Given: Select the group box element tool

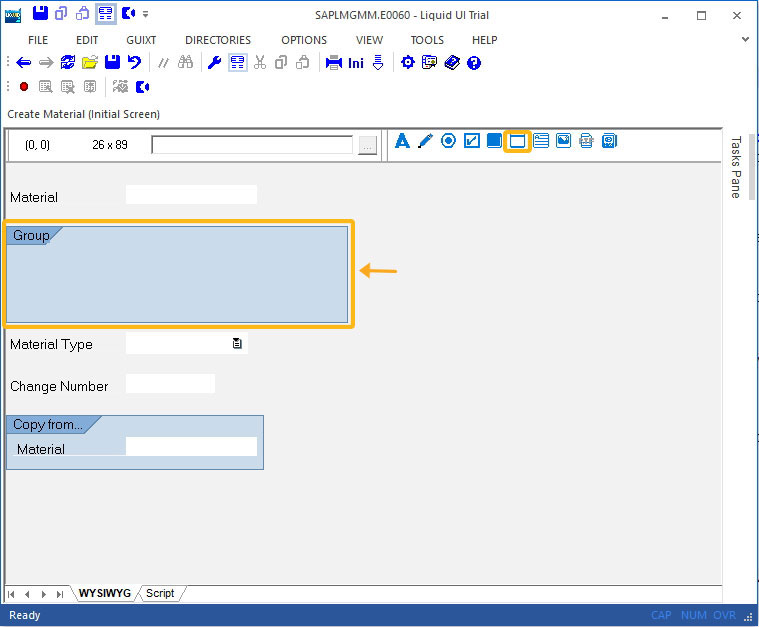Looking at the screenshot, I should [517, 141].
